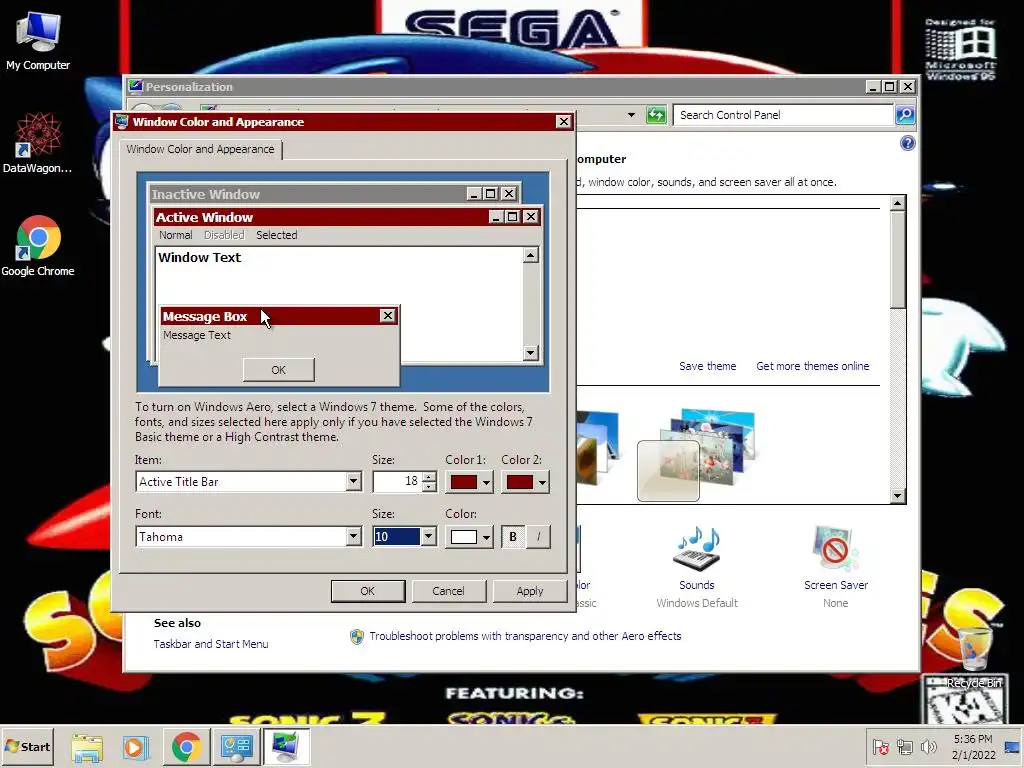Screen dimensions: 1024x768
Task: Toggle Italic font style button
Action: point(538,537)
